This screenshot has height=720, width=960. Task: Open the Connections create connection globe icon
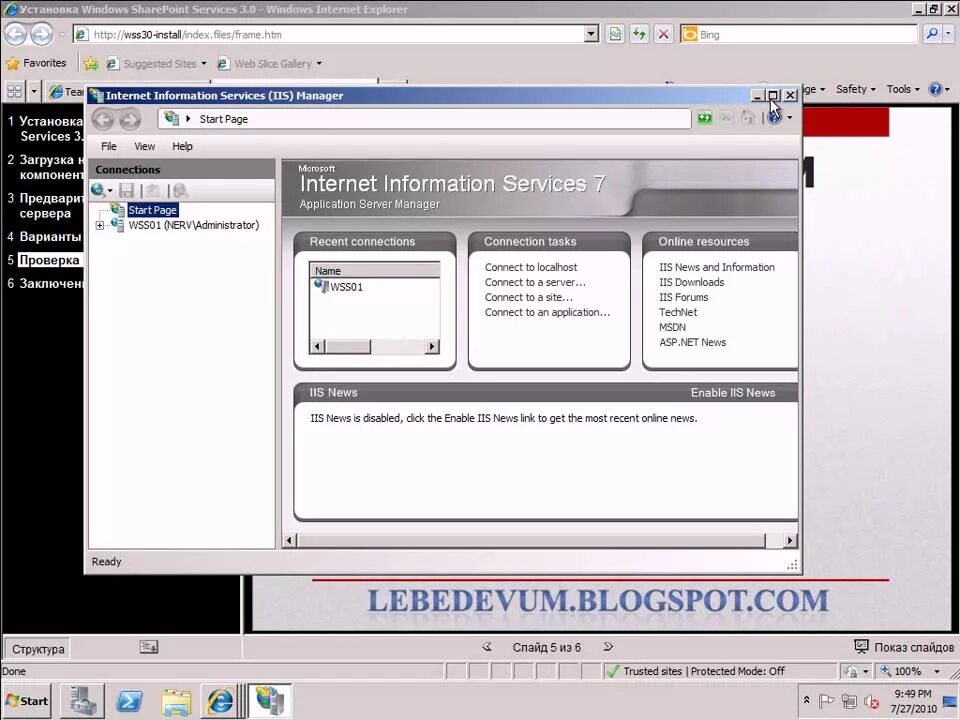(98, 190)
